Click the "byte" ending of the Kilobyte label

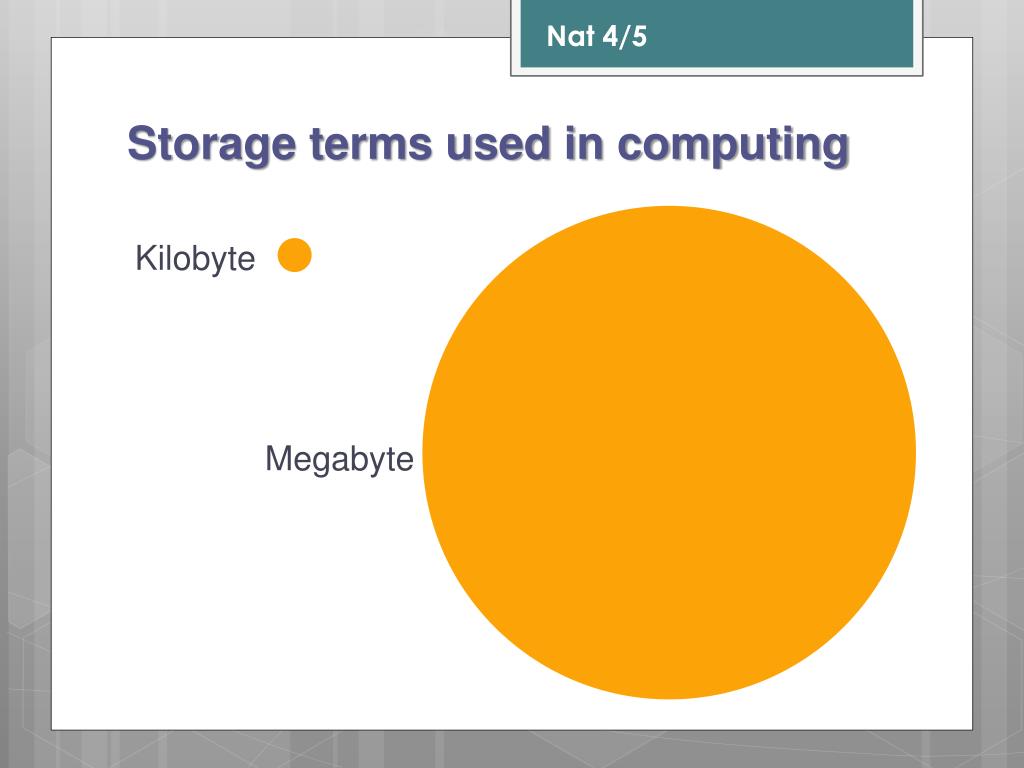[223, 260]
